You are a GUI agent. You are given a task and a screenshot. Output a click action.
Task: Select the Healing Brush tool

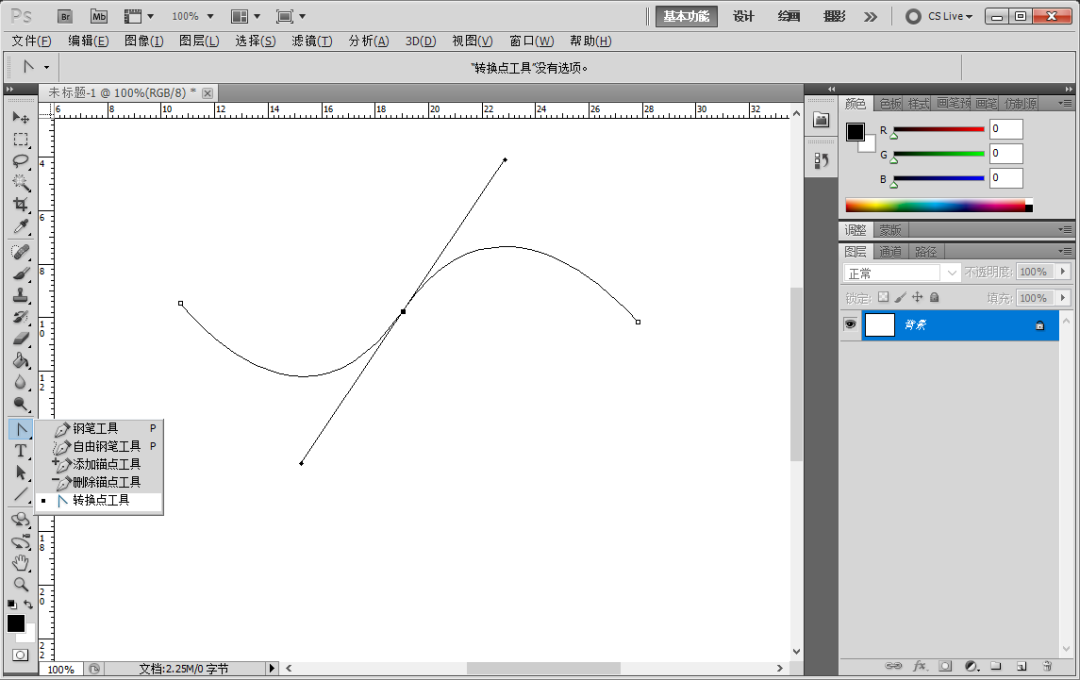pos(21,252)
